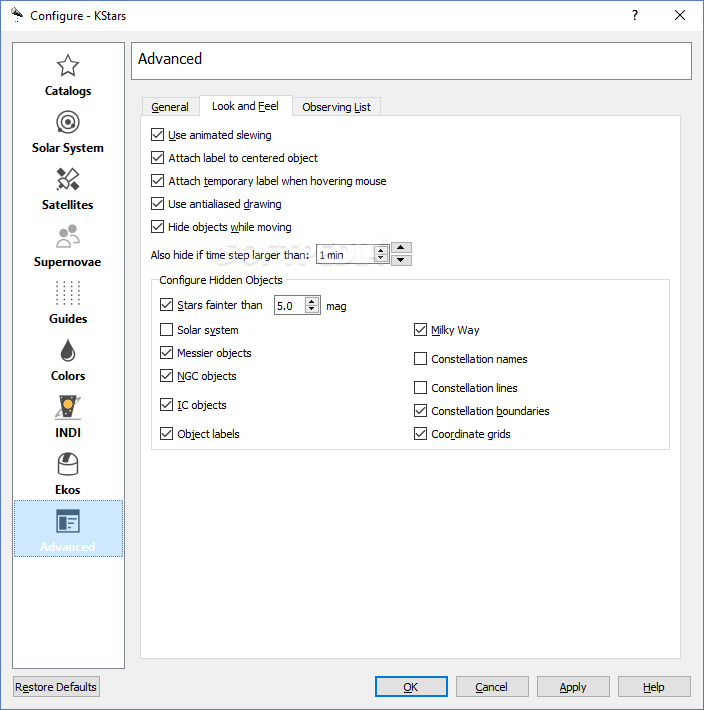Increase time step with large up arrow
704x710 pixels.
(x=401, y=248)
